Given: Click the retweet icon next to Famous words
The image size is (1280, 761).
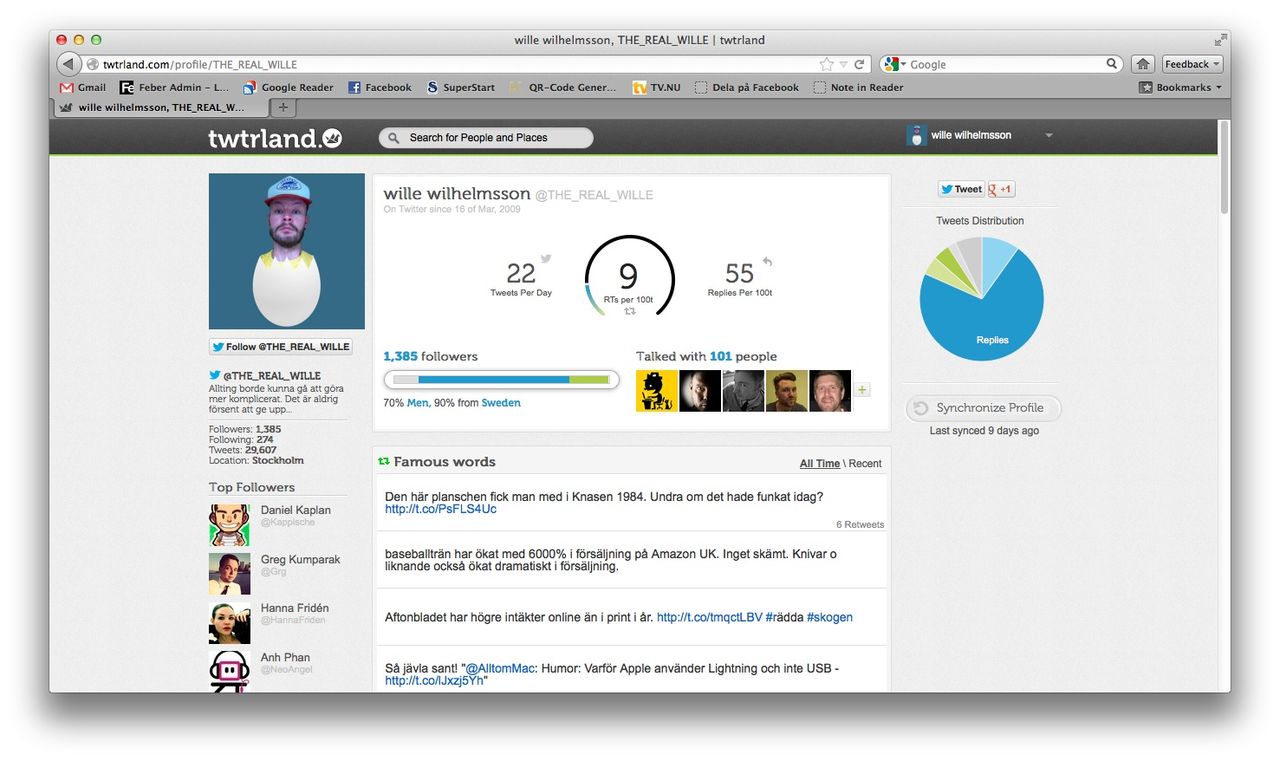Looking at the screenshot, I should point(384,461).
